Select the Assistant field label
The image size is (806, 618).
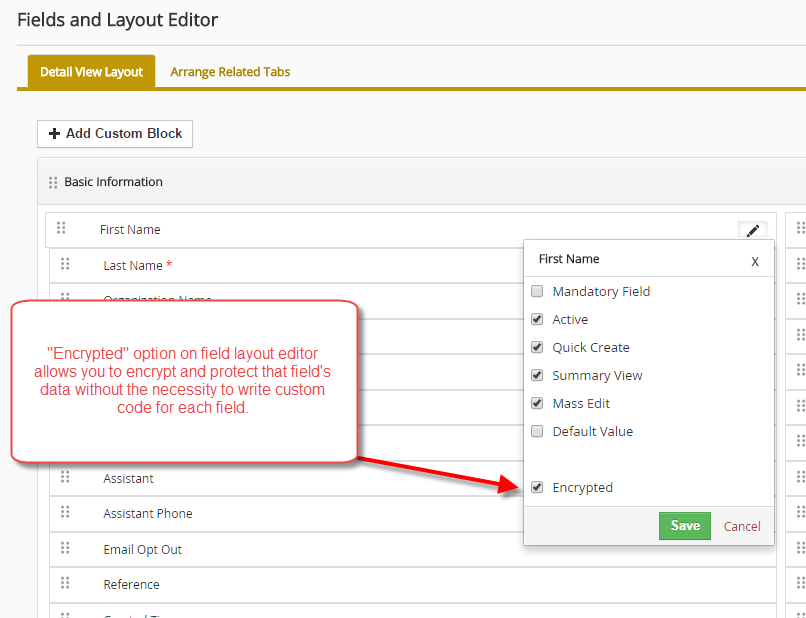pos(129,479)
